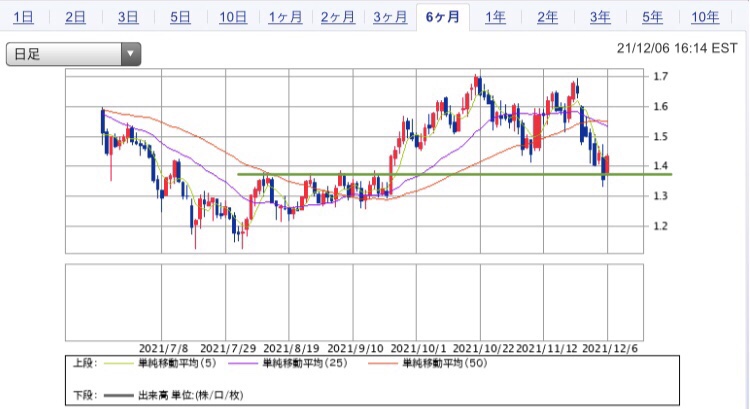Show the 3年 chart range
Screen dimensions: 750x409
600,17
